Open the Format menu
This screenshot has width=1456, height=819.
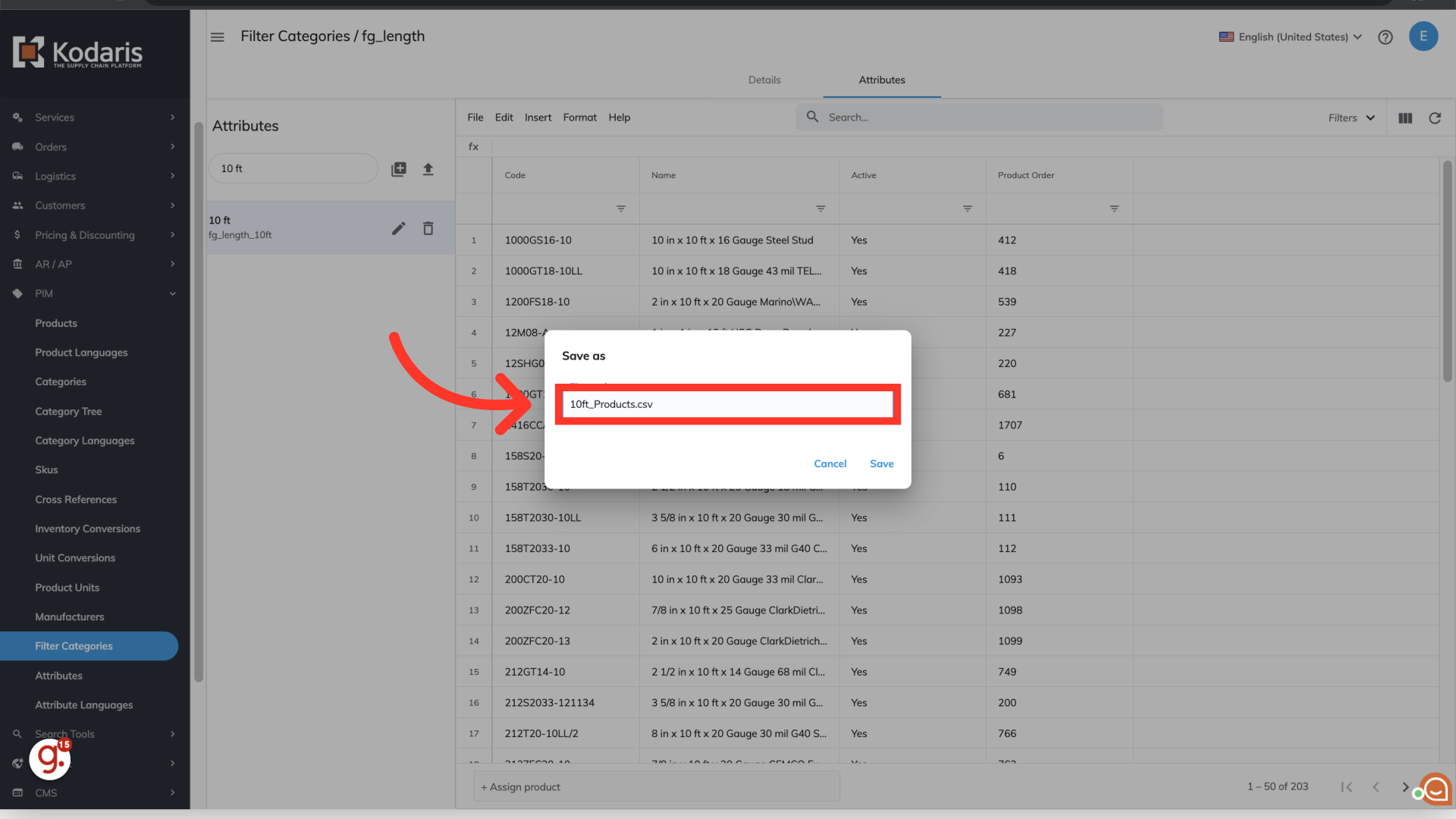point(579,118)
